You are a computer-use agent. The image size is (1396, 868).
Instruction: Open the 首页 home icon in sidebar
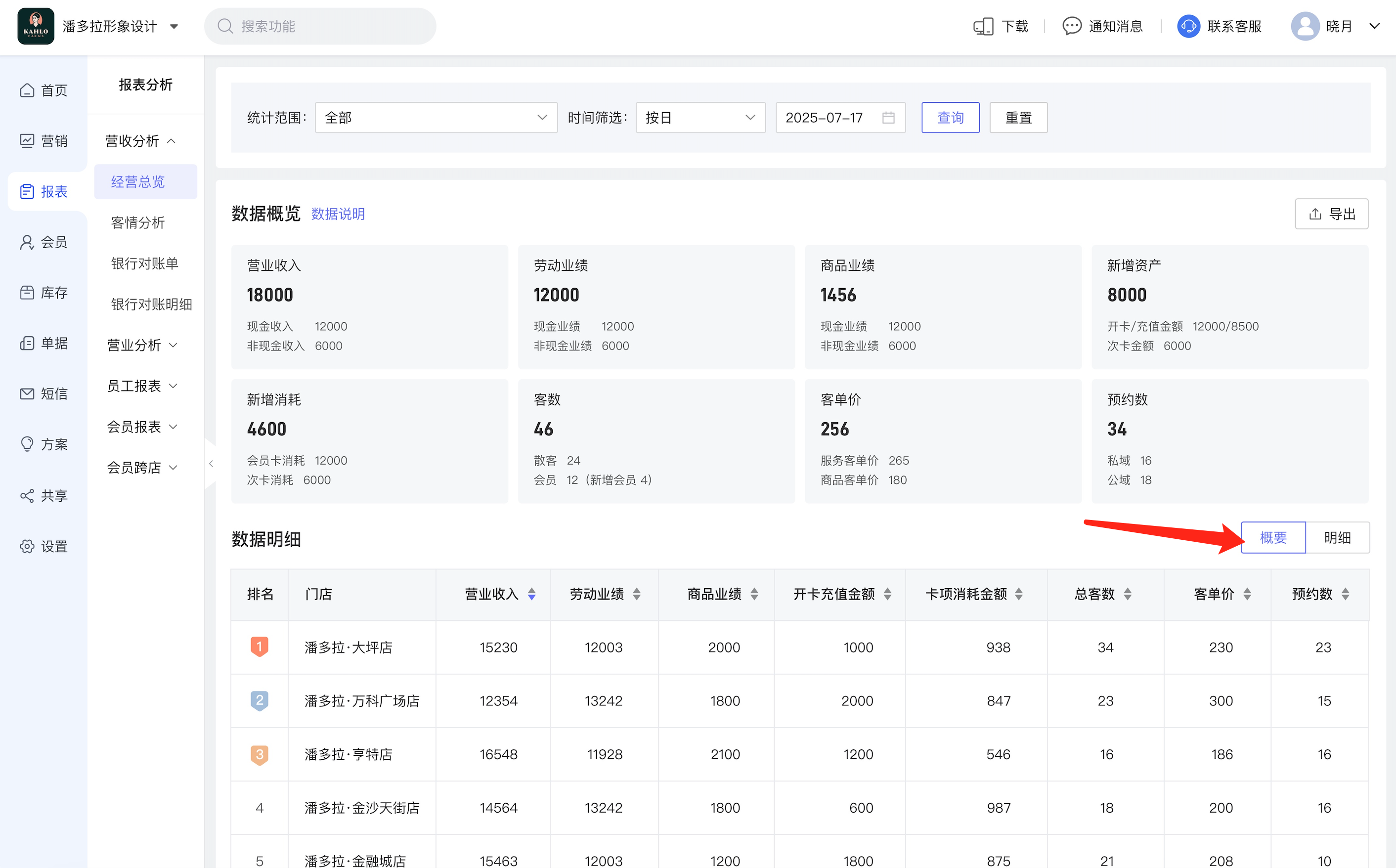coord(27,90)
